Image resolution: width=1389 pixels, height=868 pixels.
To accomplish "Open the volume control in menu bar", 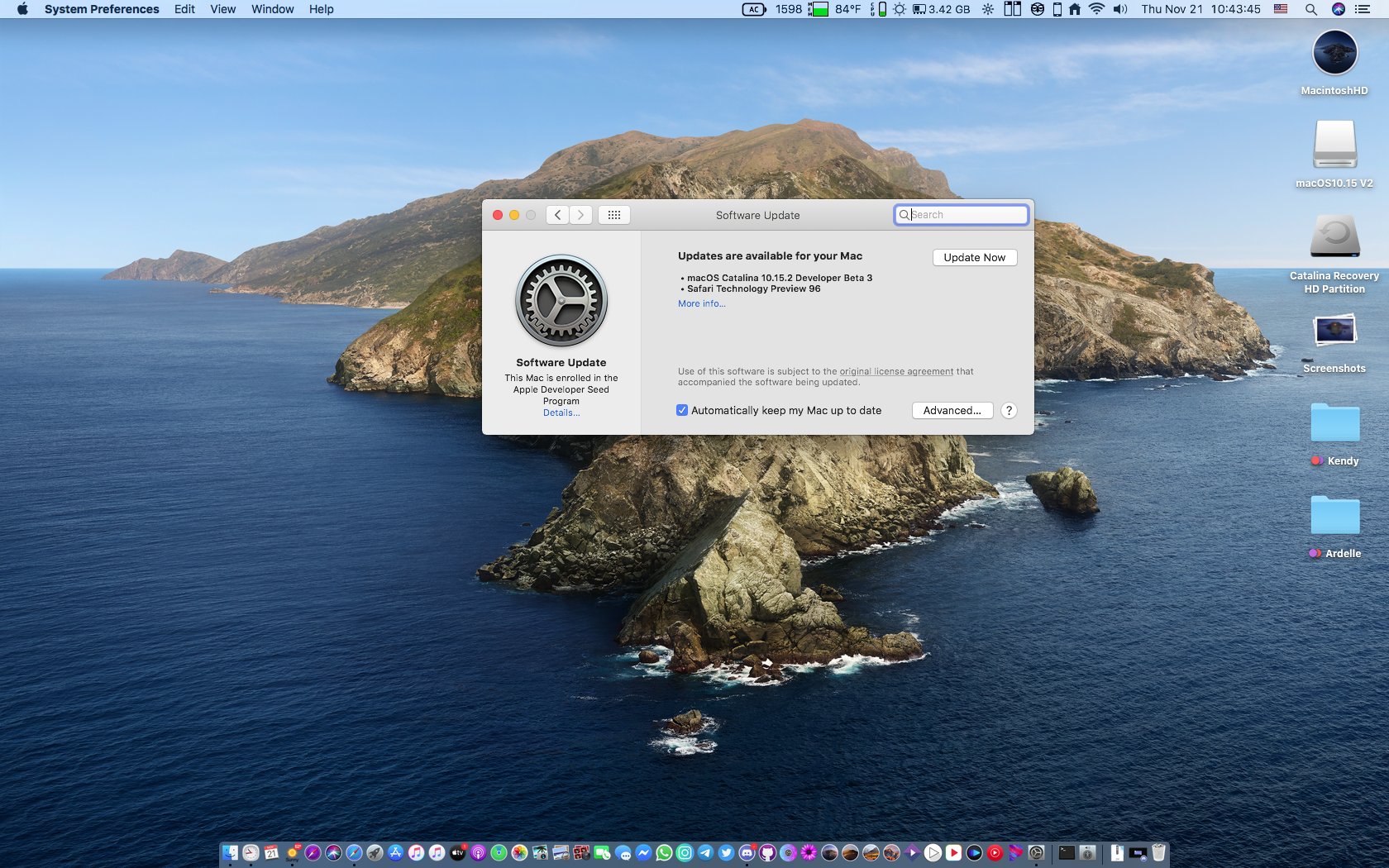I will (x=1120, y=9).
